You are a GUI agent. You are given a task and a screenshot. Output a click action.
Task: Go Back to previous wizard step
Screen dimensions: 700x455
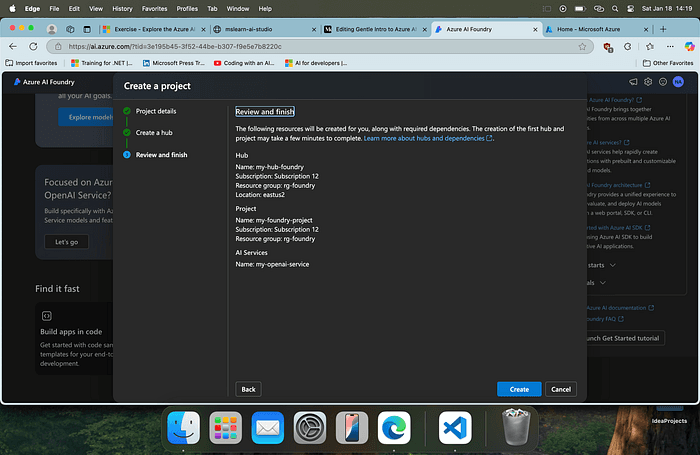(x=248, y=389)
